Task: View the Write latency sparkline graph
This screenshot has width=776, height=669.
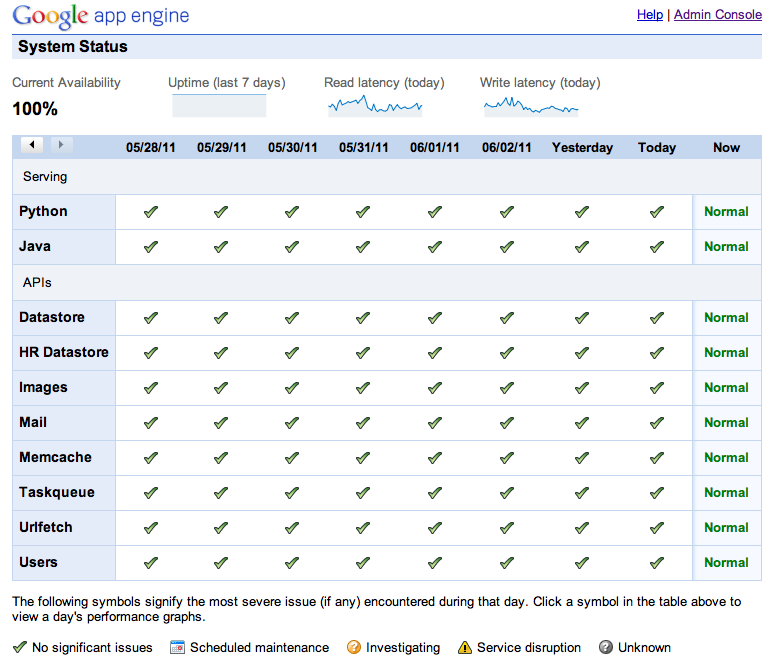Action: [x=531, y=105]
